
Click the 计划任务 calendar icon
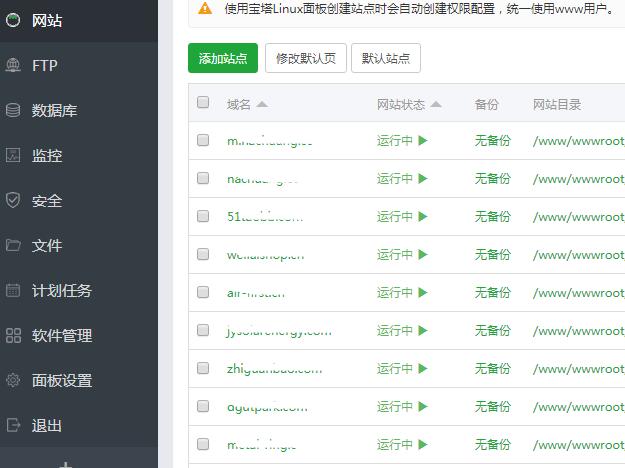(13, 291)
